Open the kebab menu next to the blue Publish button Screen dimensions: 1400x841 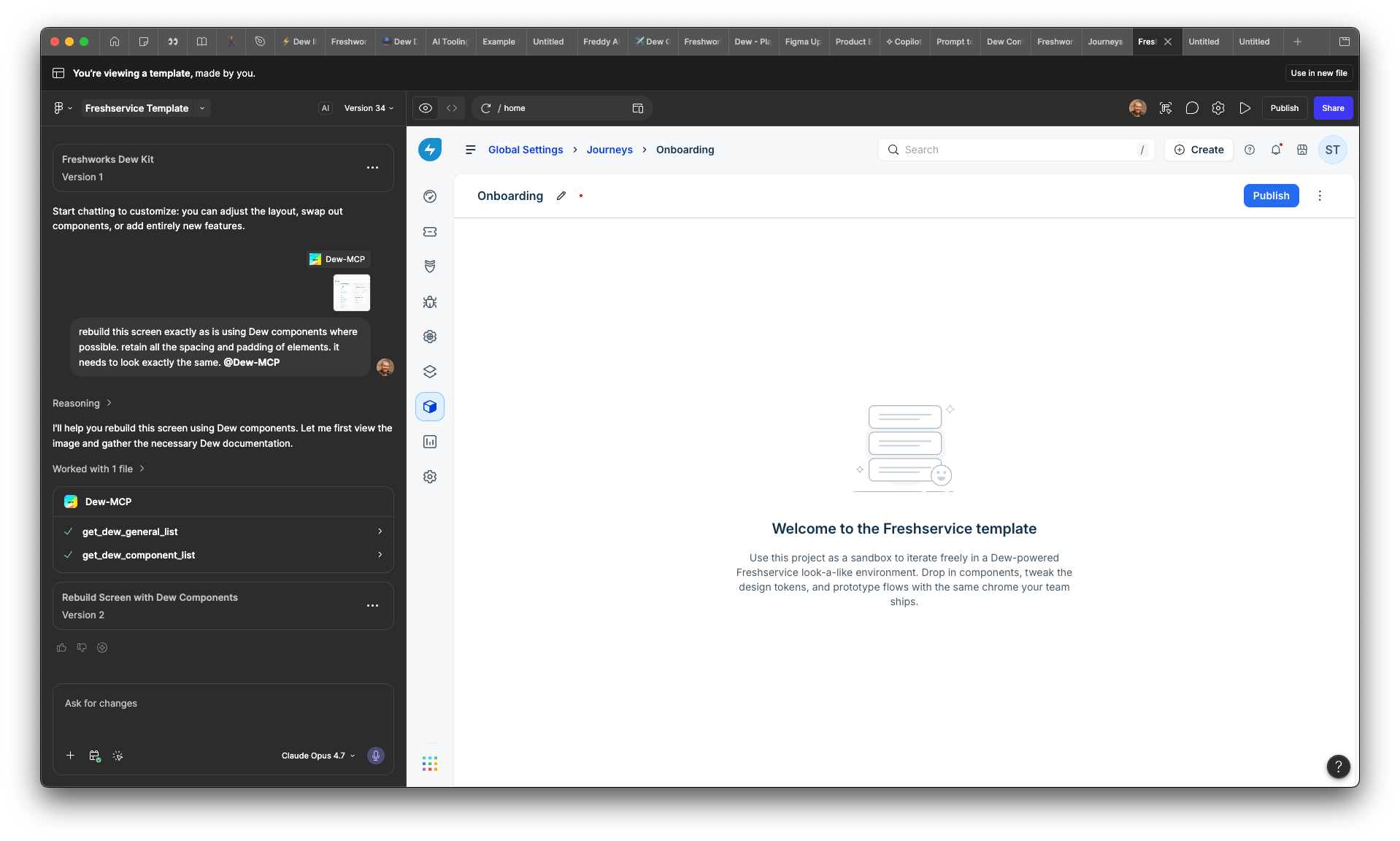pyautogui.click(x=1320, y=196)
